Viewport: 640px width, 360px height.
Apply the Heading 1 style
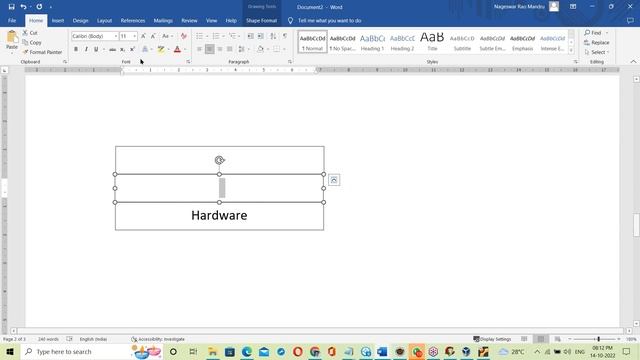[x=372, y=42]
